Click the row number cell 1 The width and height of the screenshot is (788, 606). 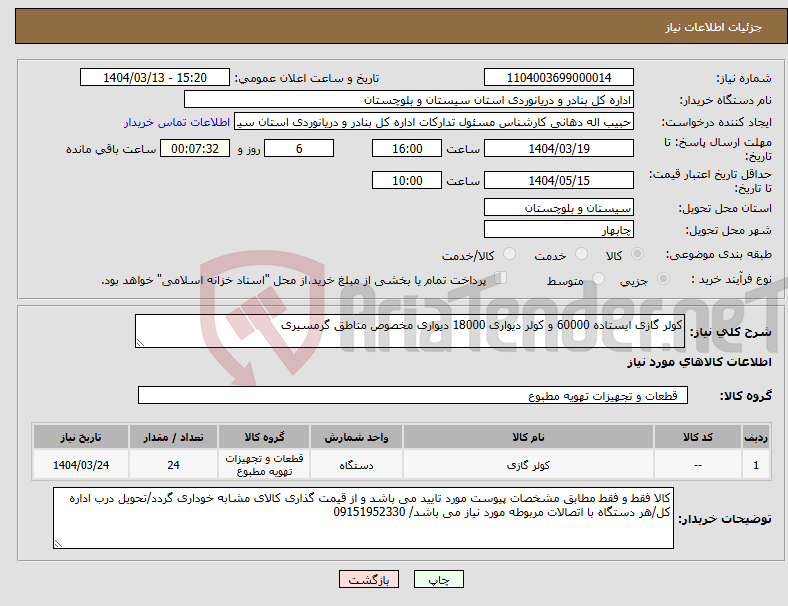(755, 465)
